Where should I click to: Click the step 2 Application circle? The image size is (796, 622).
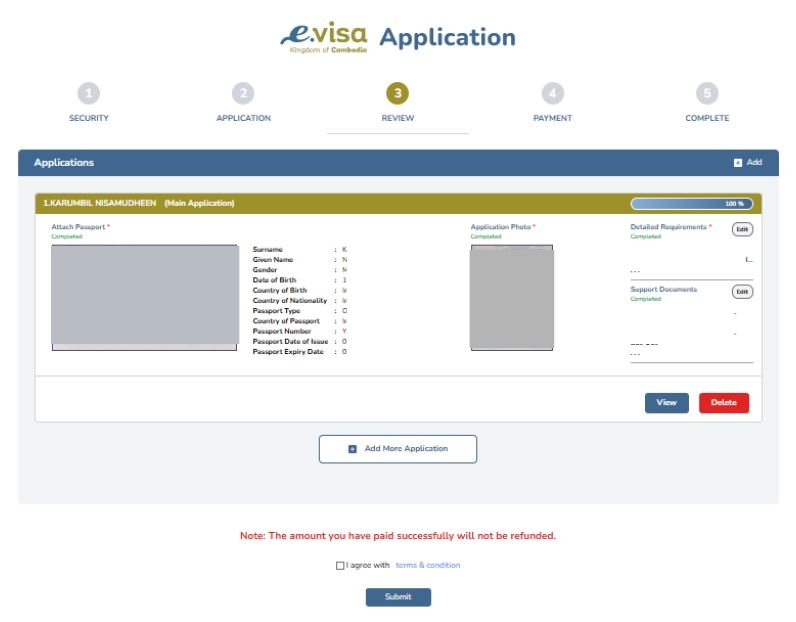click(x=243, y=94)
